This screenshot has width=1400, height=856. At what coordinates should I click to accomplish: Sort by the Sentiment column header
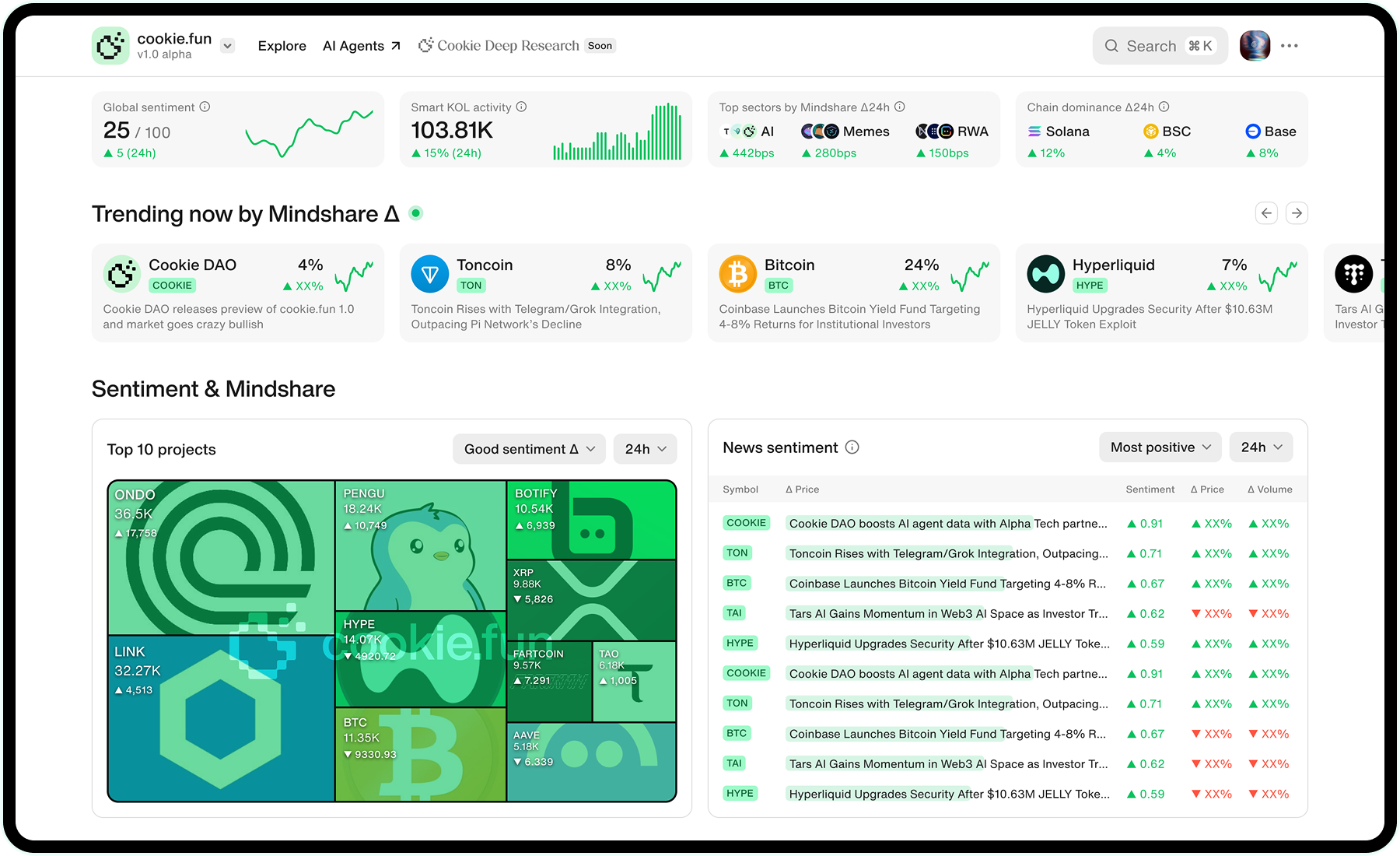[1150, 489]
